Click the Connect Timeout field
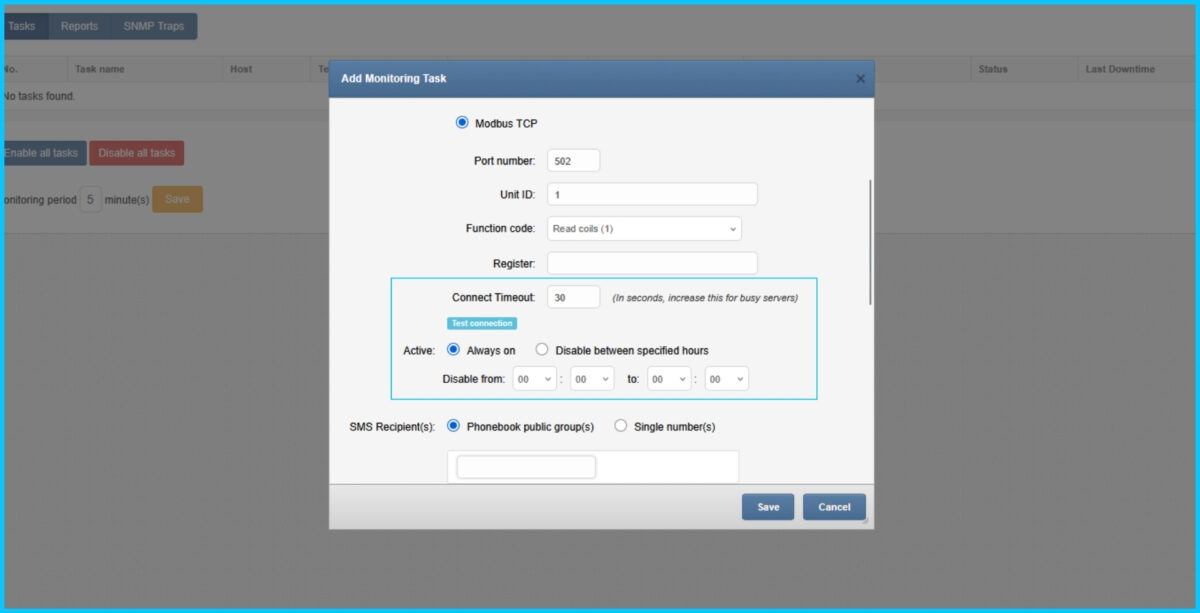 573,297
